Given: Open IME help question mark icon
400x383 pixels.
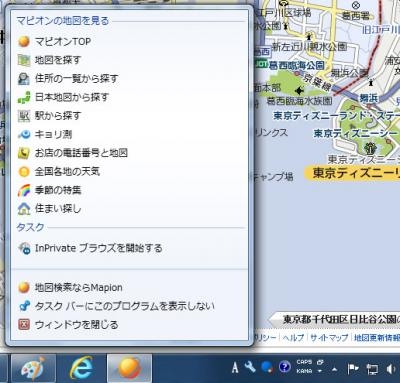Looking at the screenshot, I should pos(285,367).
